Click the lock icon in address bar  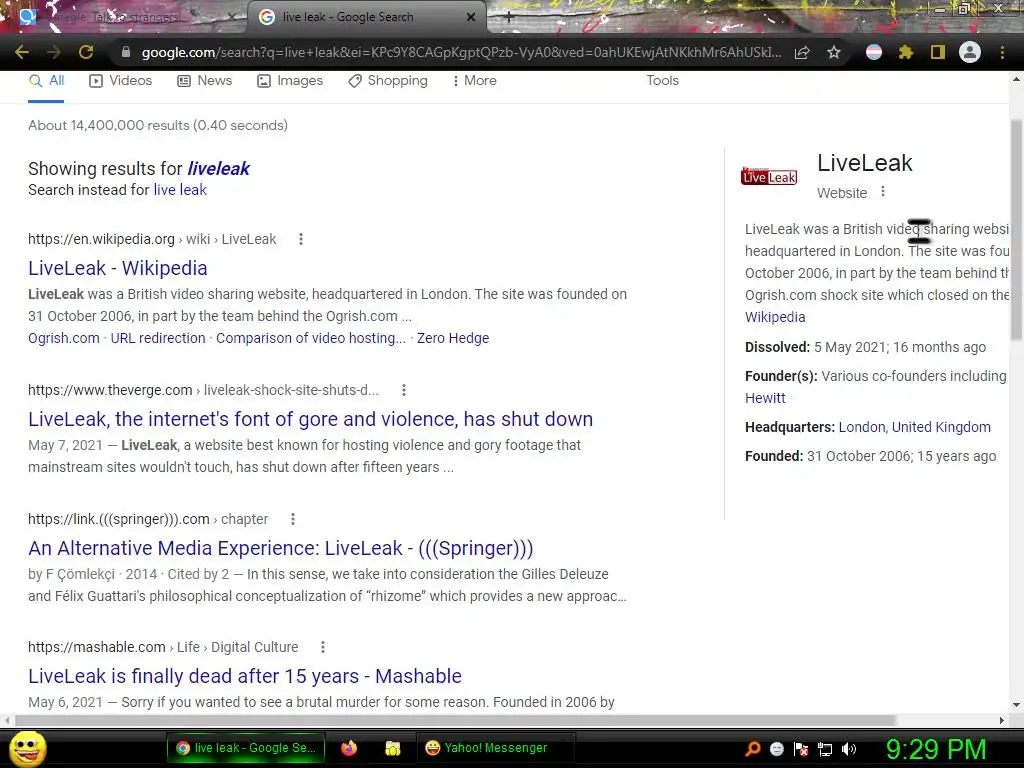tap(126, 52)
